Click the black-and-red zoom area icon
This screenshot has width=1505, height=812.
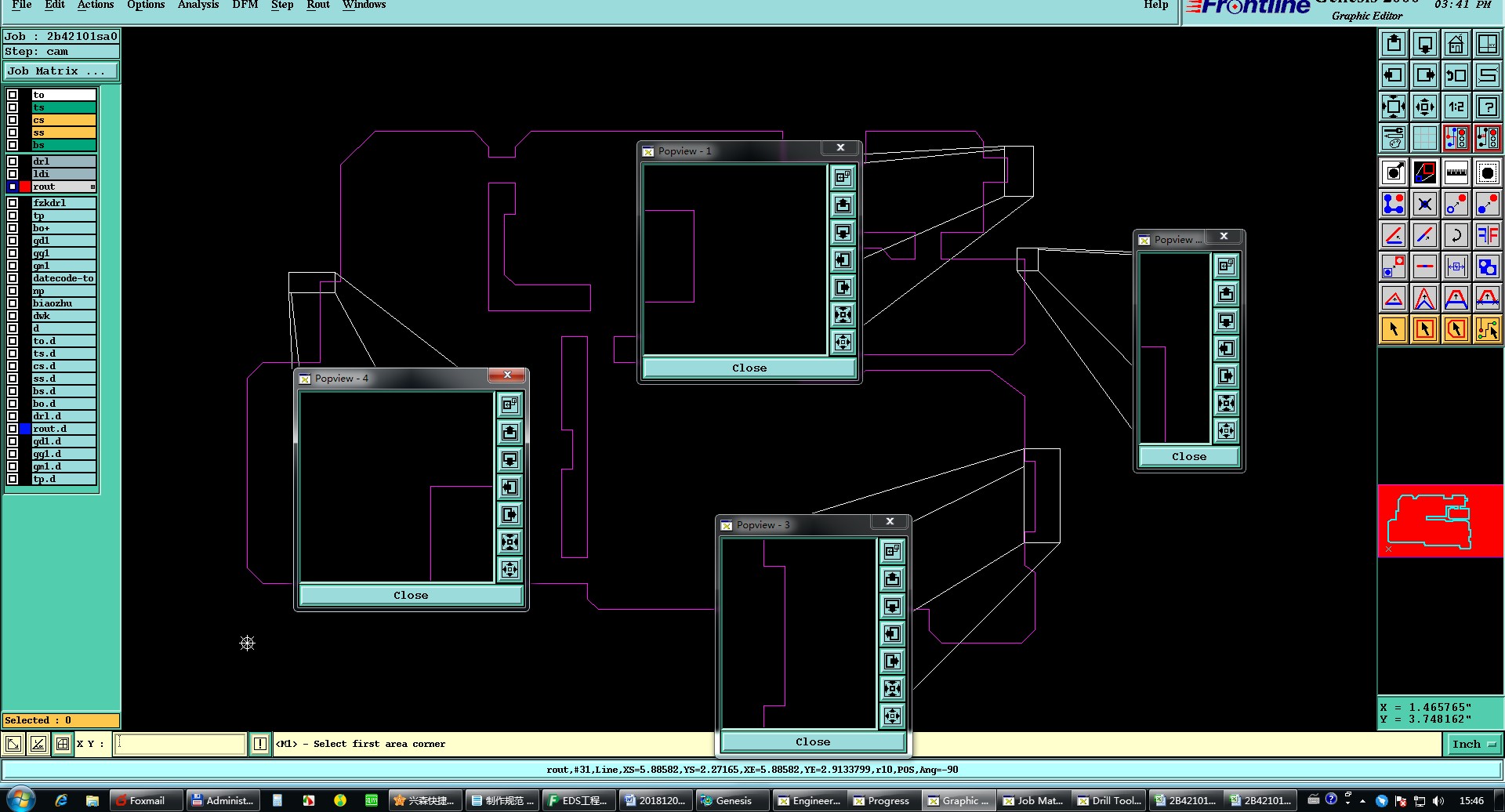click(x=1425, y=172)
